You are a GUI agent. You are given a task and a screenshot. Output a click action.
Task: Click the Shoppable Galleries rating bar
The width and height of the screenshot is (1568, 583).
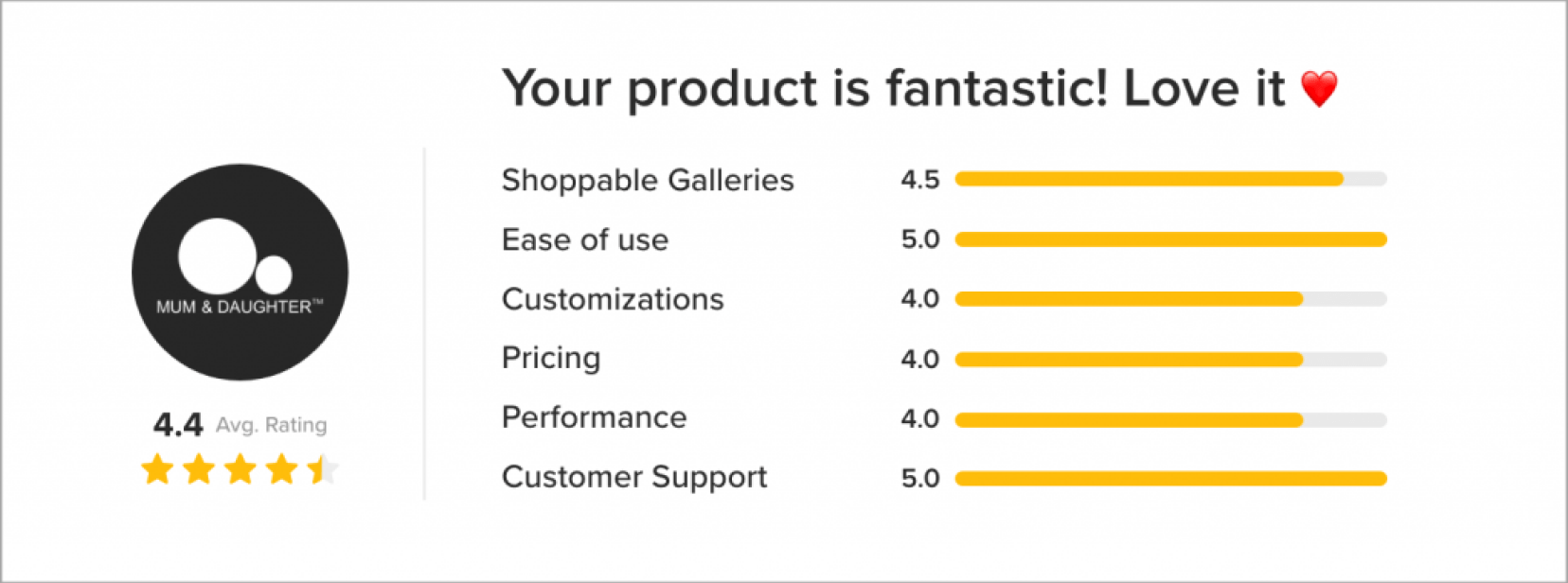point(1170,179)
